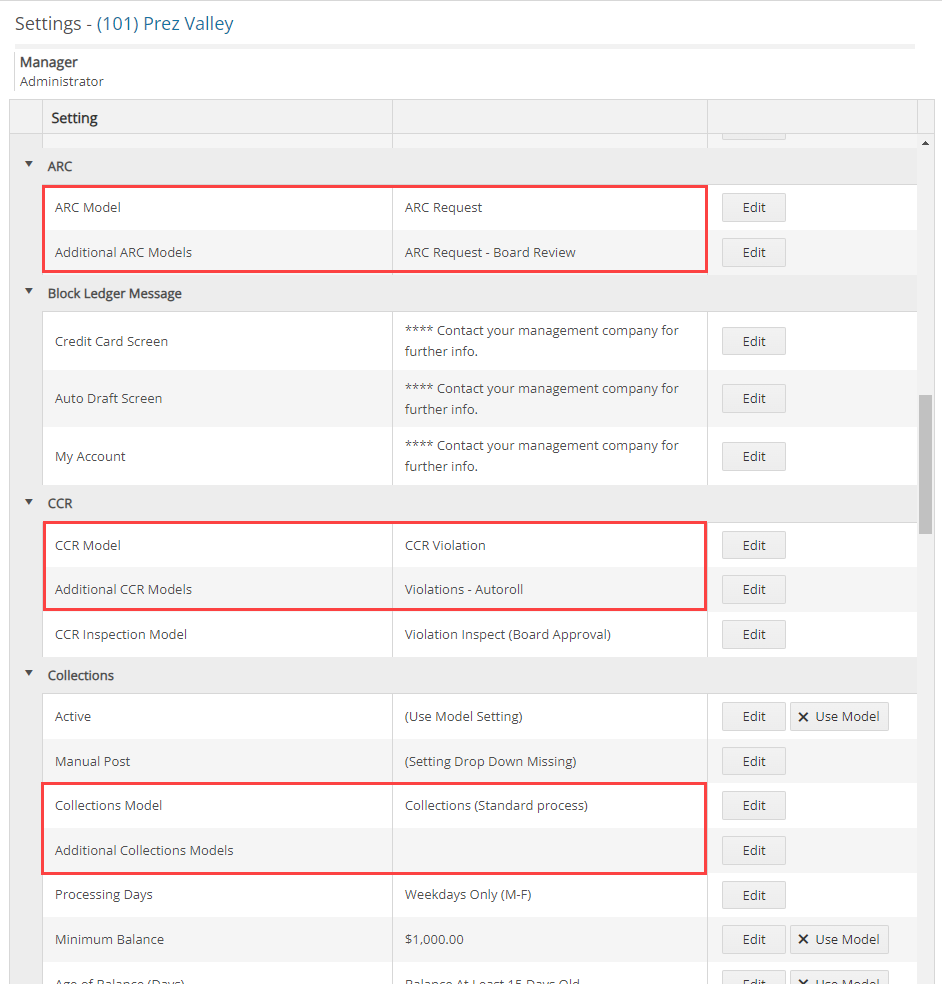Collapse the Block Ledger Message section
Screen dimensions: 942x984
pos(27,293)
